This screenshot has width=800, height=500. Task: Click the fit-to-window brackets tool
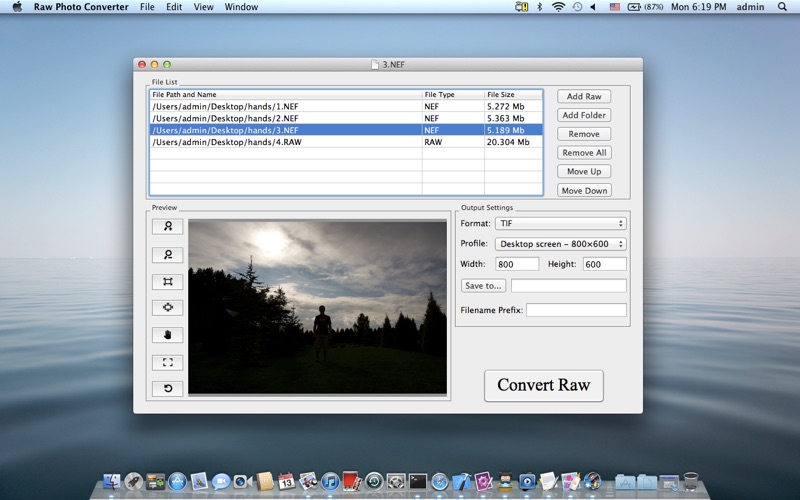(167, 362)
